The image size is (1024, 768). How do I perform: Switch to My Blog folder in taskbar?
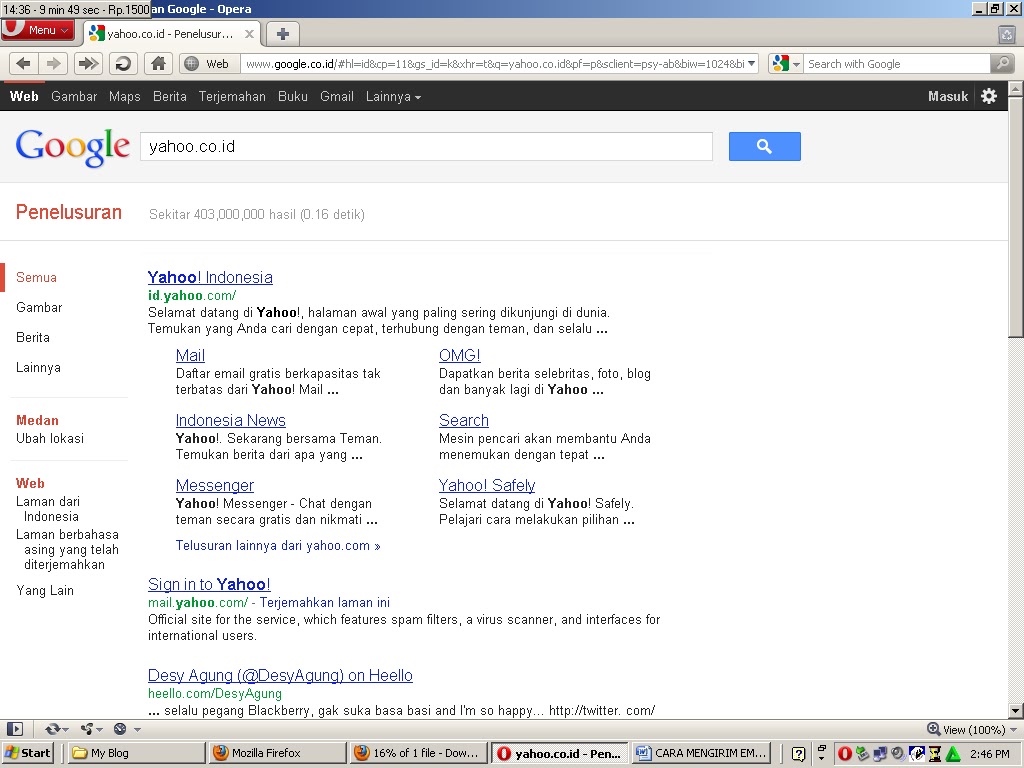pos(136,753)
